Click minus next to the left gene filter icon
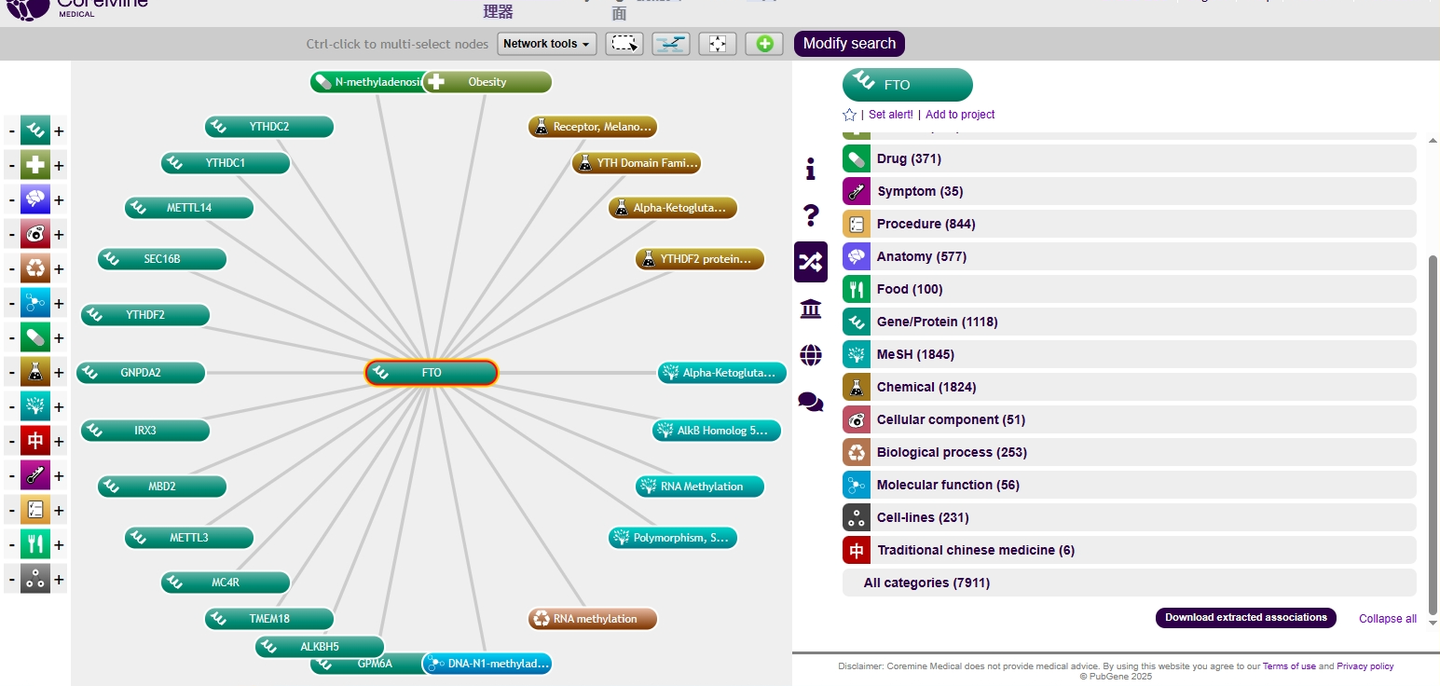This screenshot has height=686, width=1440. [11, 131]
